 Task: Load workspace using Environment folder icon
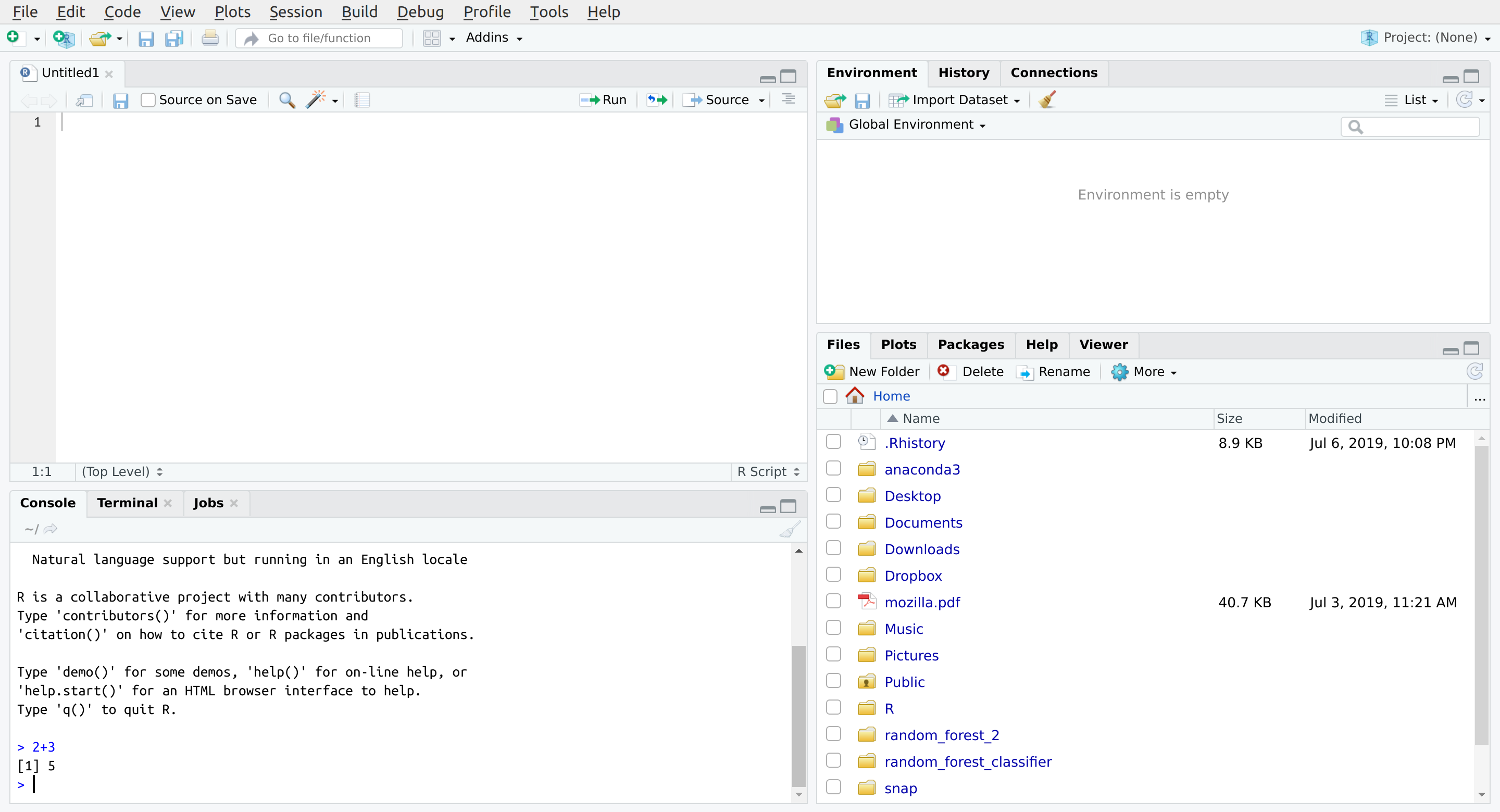coord(835,100)
